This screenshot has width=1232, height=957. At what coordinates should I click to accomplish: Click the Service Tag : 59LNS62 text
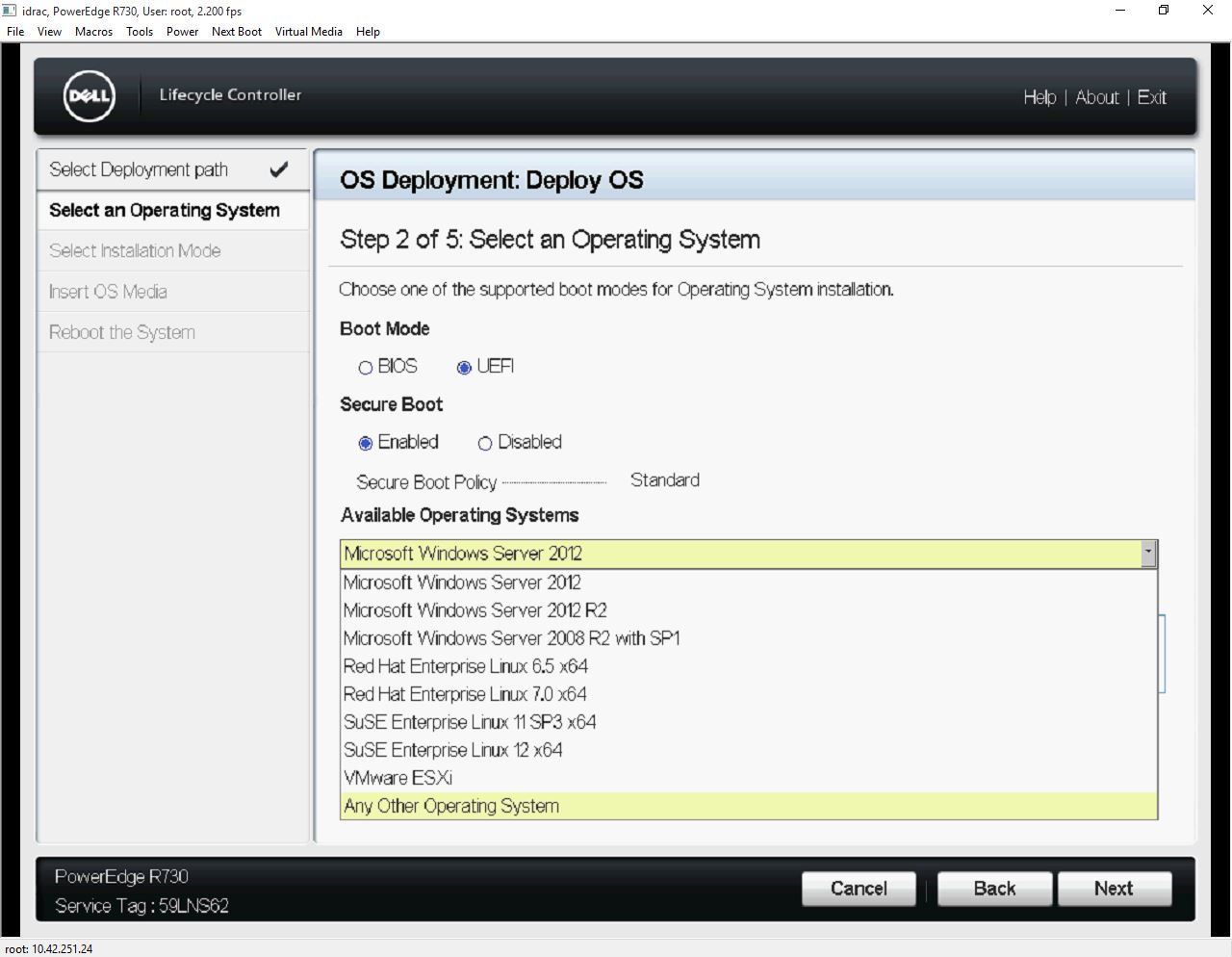141,906
